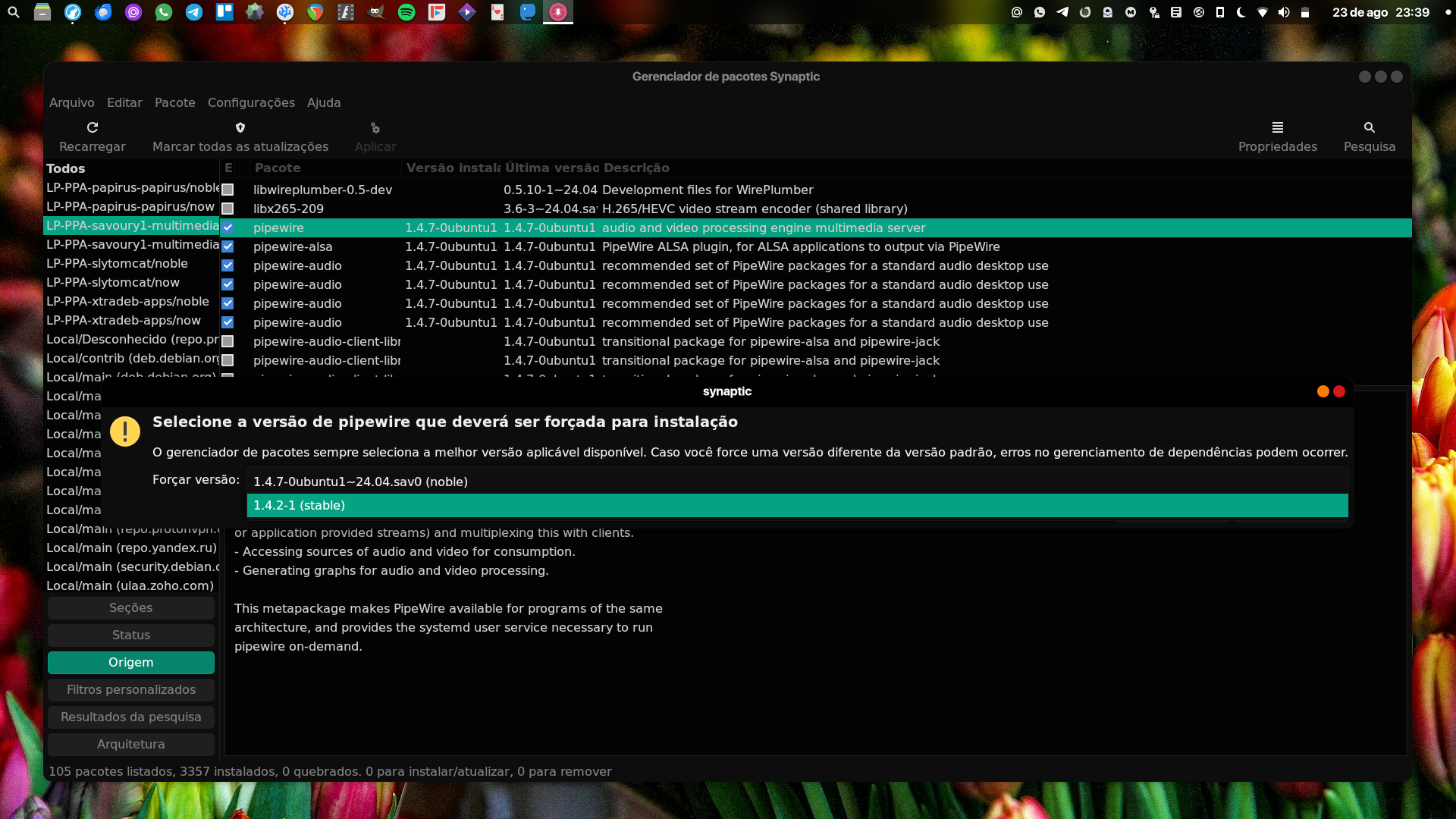Check the libx265-209 package checkbox
Image resolution: width=1456 pixels, height=819 pixels.
(227, 209)
